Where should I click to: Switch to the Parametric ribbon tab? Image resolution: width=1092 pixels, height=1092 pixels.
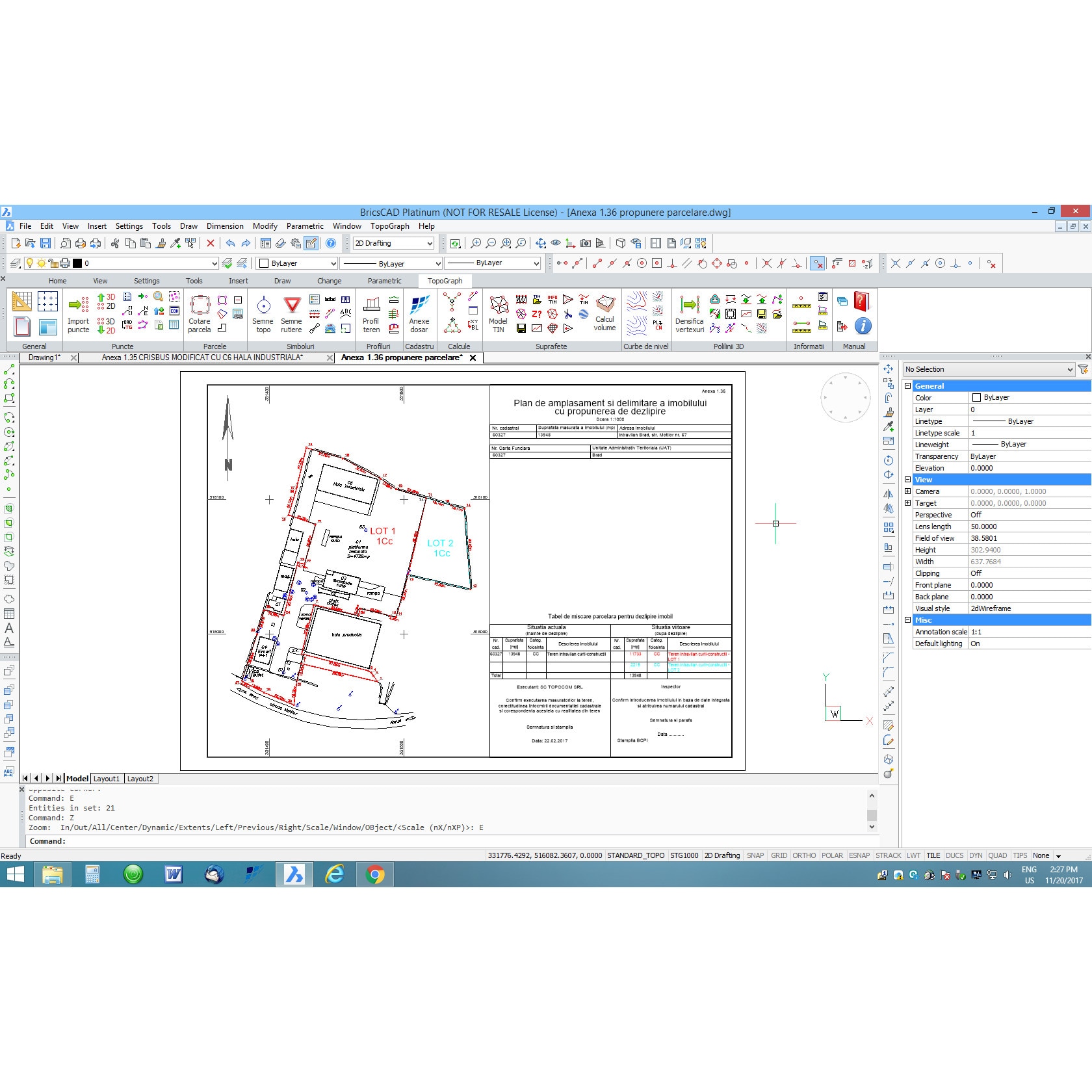pyautogui.click(x=384, y=281)
